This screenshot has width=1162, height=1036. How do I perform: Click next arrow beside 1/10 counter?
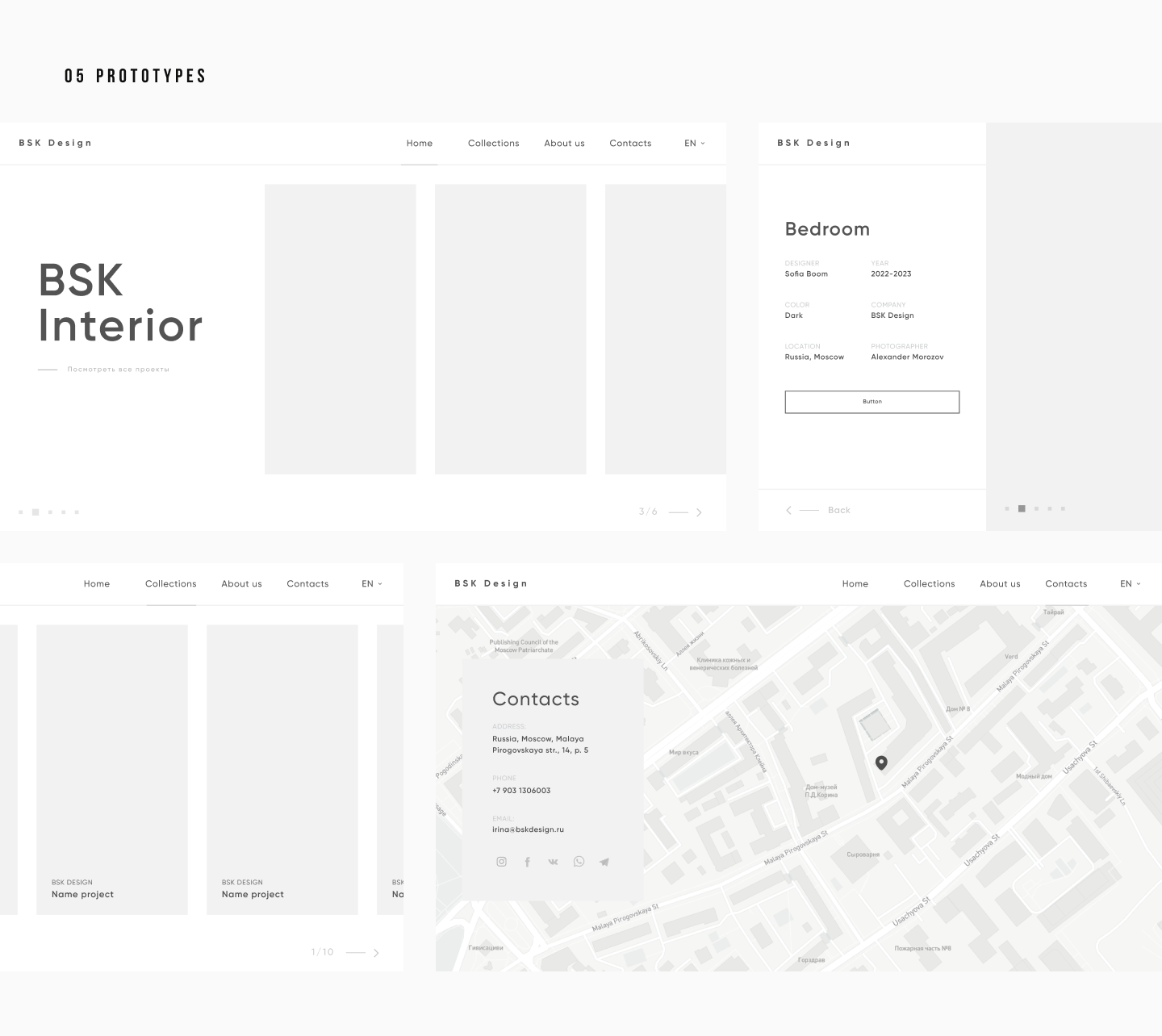[x=376, y=953]
